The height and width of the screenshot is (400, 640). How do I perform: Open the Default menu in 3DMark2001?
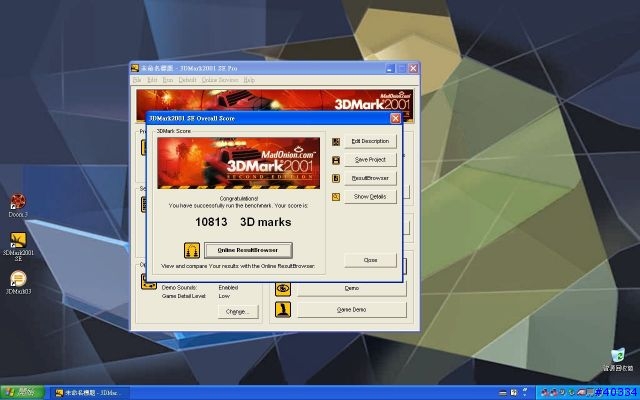click(x=187, y=80)
